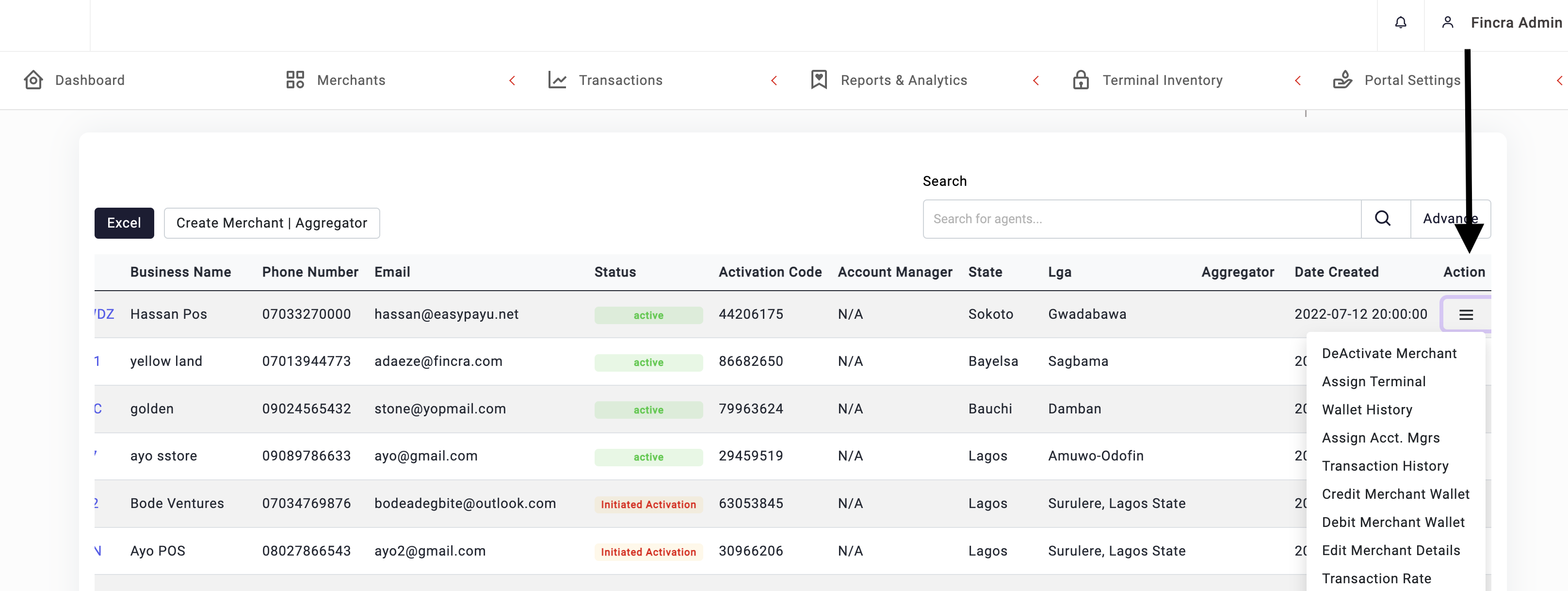Click the yellow land business name
The image size is (1568, 591).
[x=166, y=361]
